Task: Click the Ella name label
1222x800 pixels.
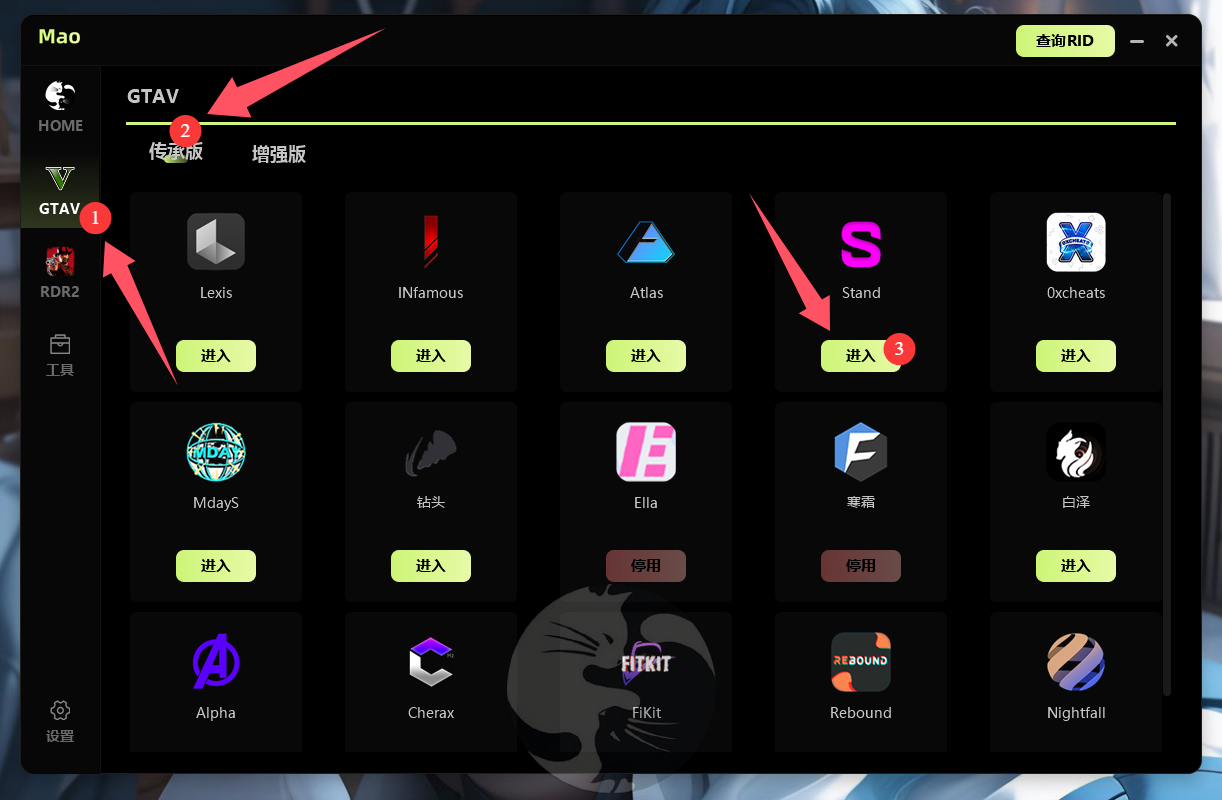Action: click(x=646, y=503)
